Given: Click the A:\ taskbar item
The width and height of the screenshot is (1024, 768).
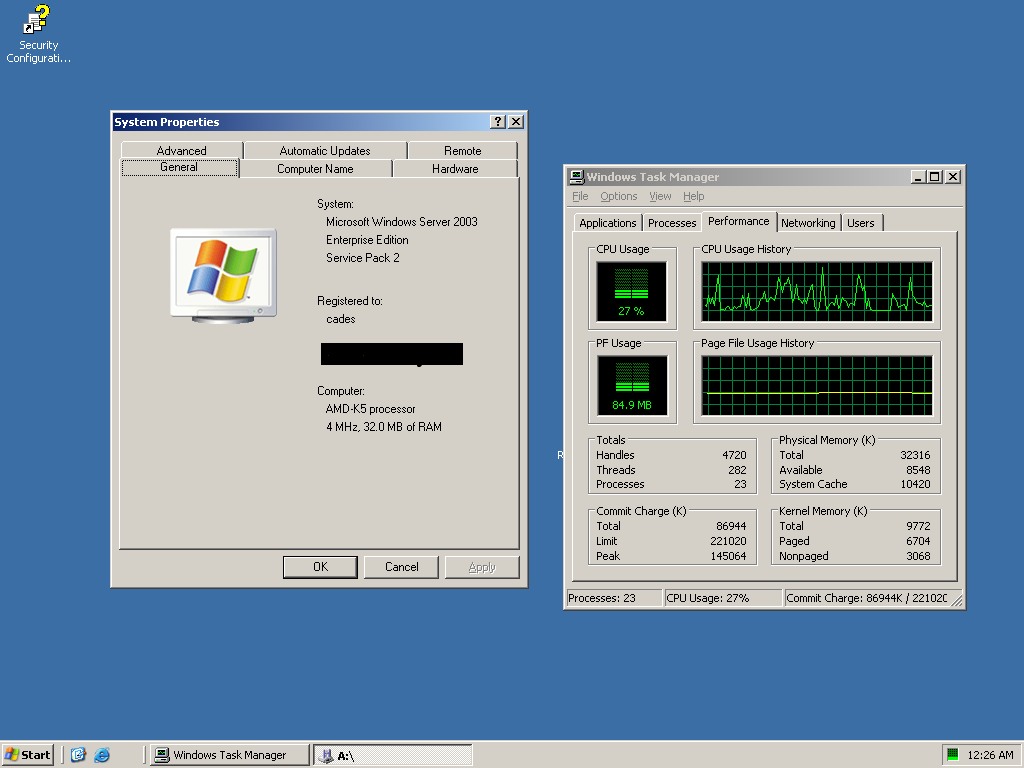Looking at the screenshot, I should pos(392,755).
